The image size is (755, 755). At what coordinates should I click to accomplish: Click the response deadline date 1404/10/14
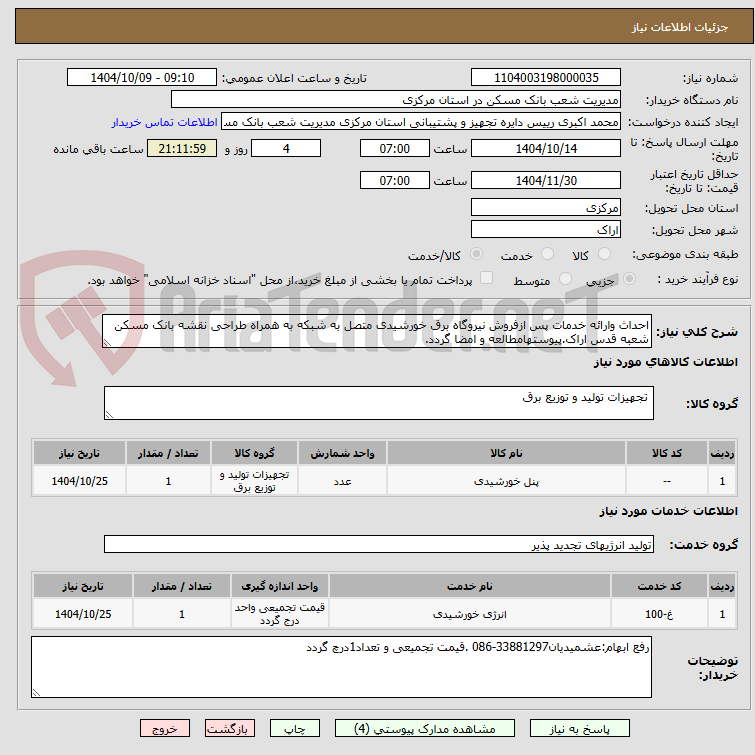click(546, 148)
